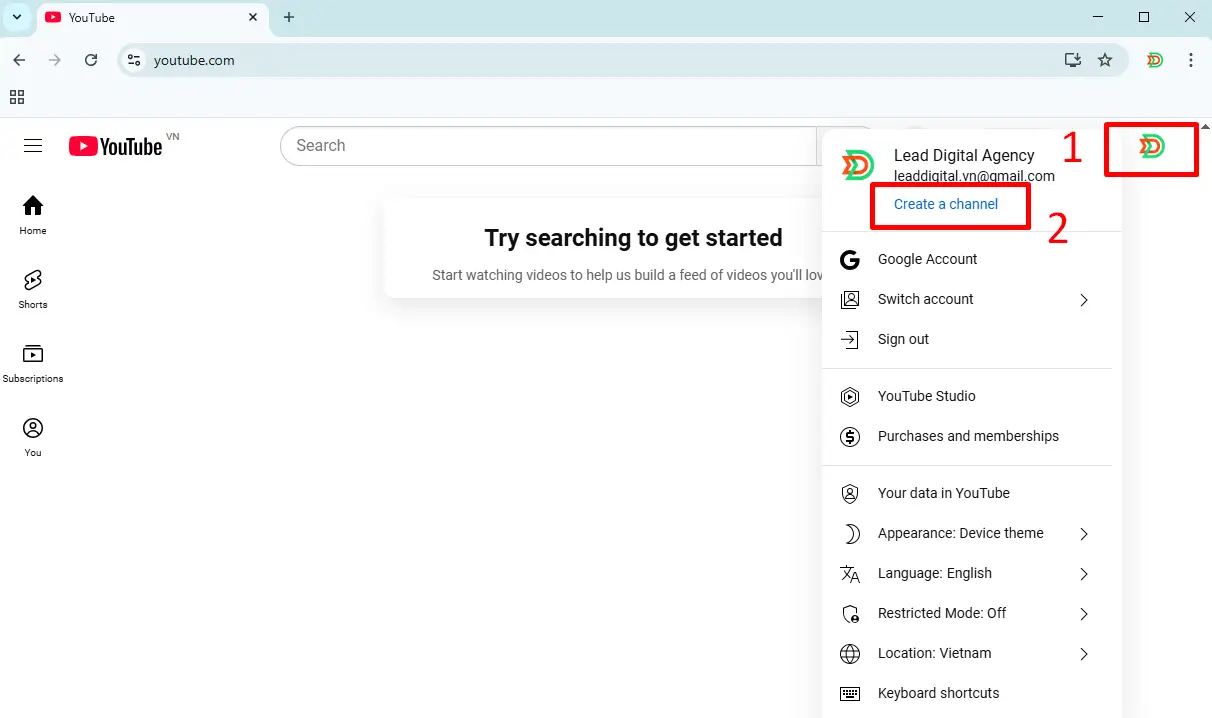
Task: Expand the Language: English chevron
Action: click(x=1084, y=573)
